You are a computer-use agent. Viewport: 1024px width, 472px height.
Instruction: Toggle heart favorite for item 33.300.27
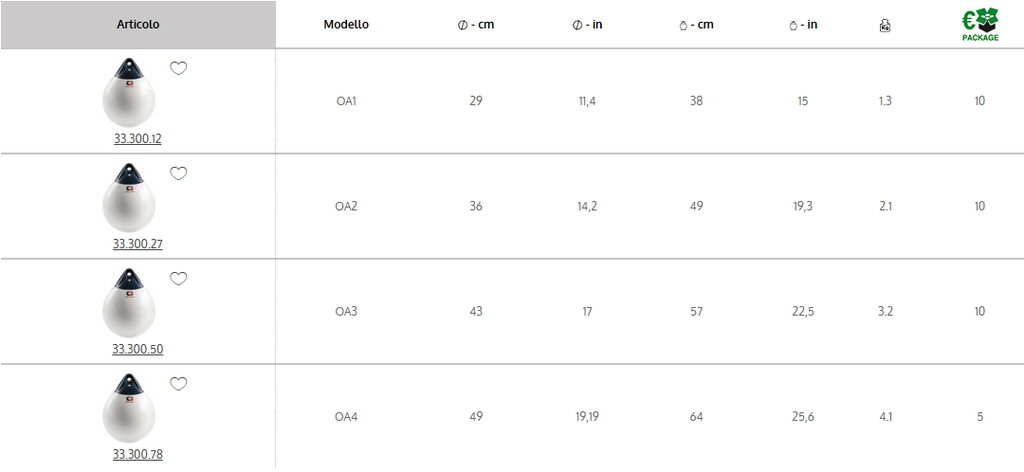click(x=178, y=174)
